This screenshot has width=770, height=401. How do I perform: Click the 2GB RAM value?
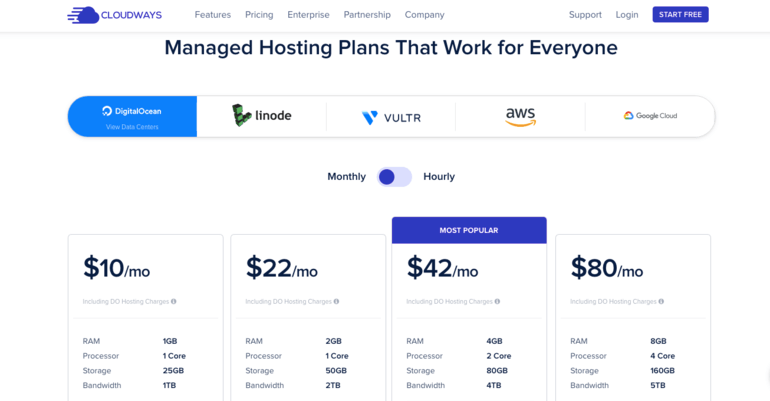pyautogui.click(x=333, y=341)
